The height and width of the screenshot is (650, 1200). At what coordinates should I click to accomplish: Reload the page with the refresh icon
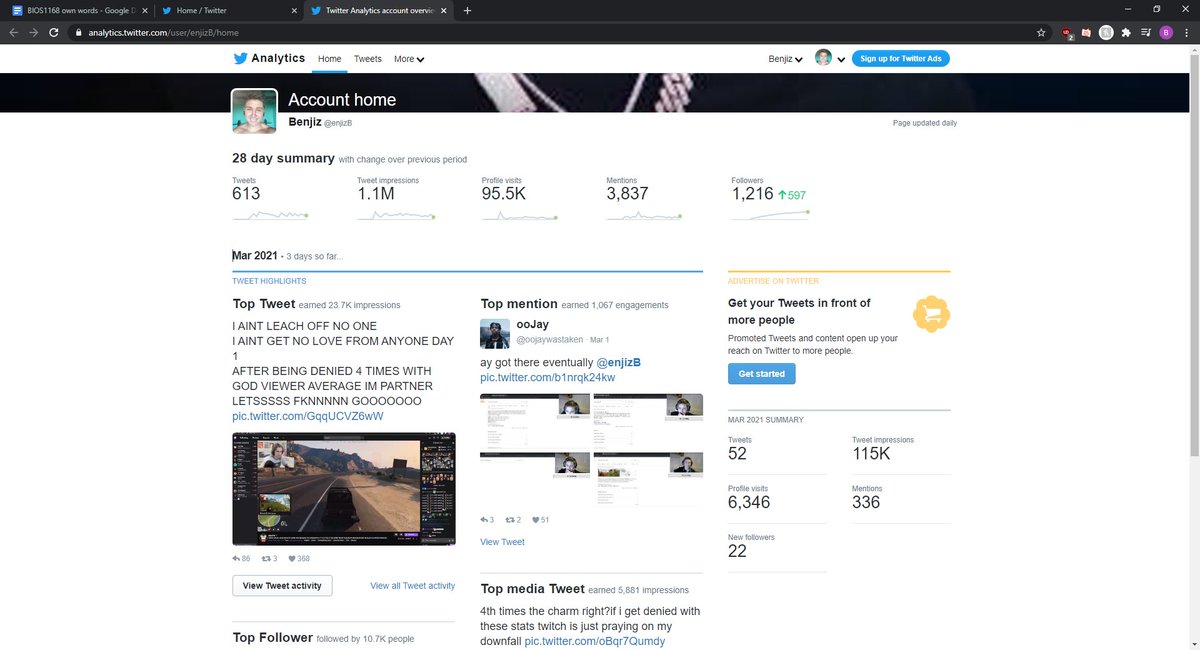[x=54, y=32]
